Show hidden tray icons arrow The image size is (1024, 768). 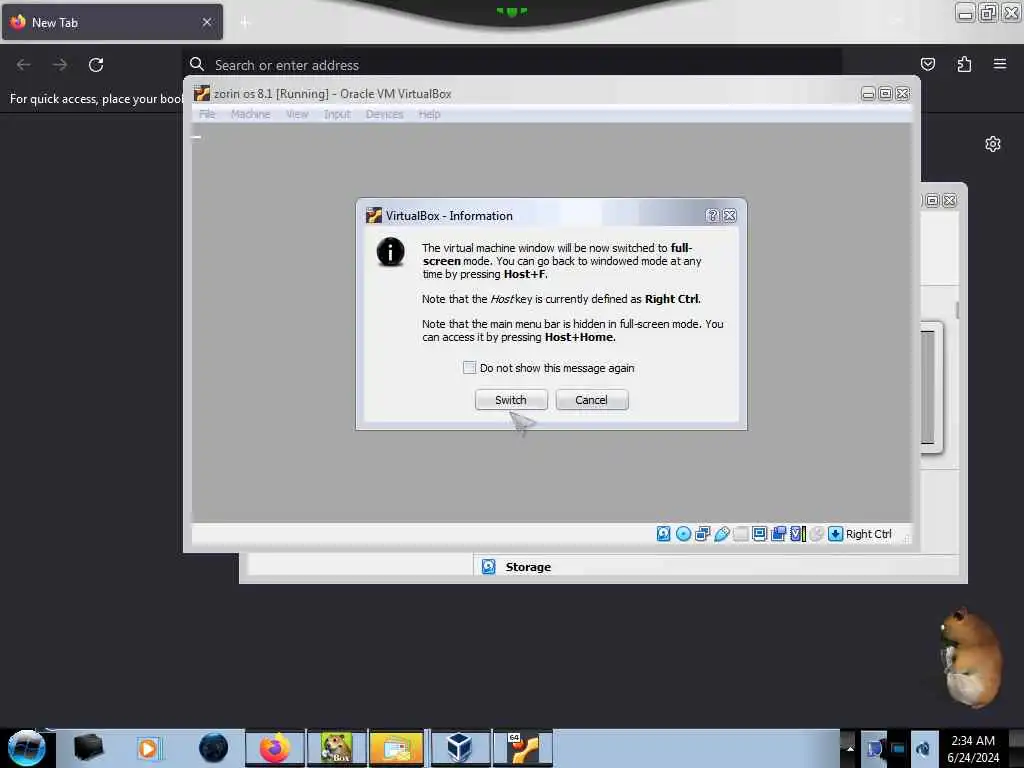[x=850, y=748]
